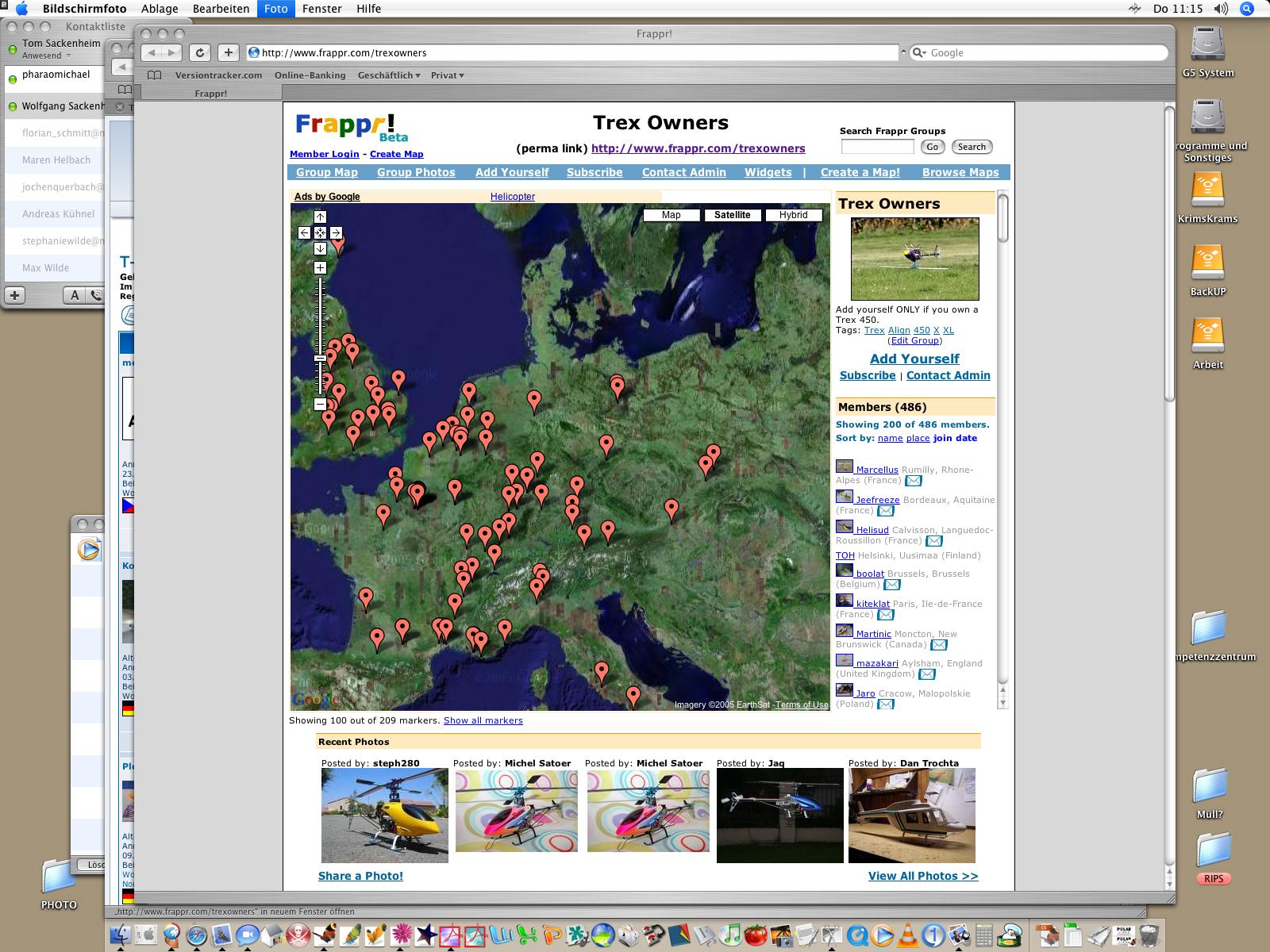Open the BackUP drive on desktop
The height and width of the screenshot is (952, 1270).
pyautogui.click(x=1208, y=264)
